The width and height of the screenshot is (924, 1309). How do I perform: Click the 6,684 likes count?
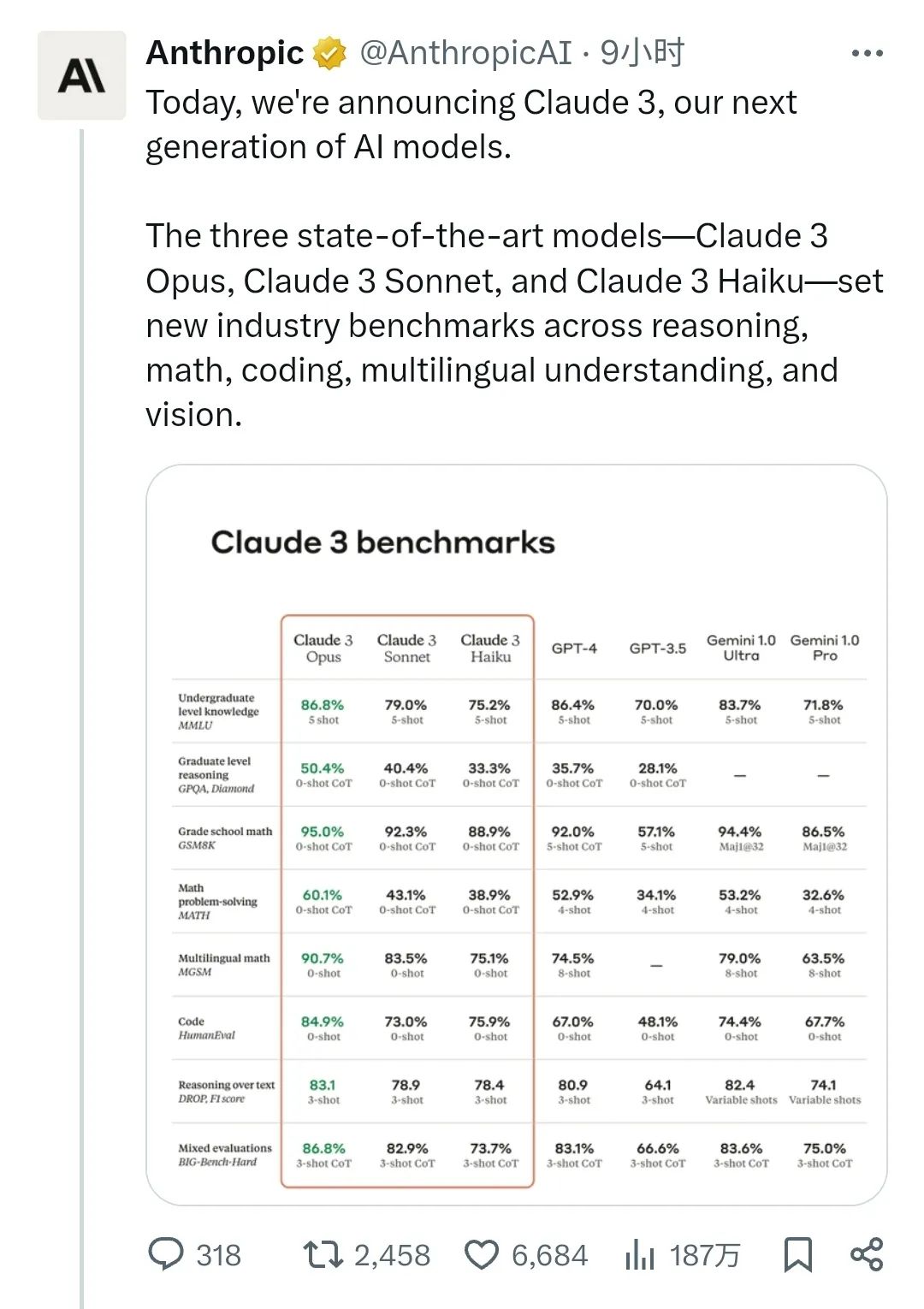pyautogui.click(x=549, y=1255)
